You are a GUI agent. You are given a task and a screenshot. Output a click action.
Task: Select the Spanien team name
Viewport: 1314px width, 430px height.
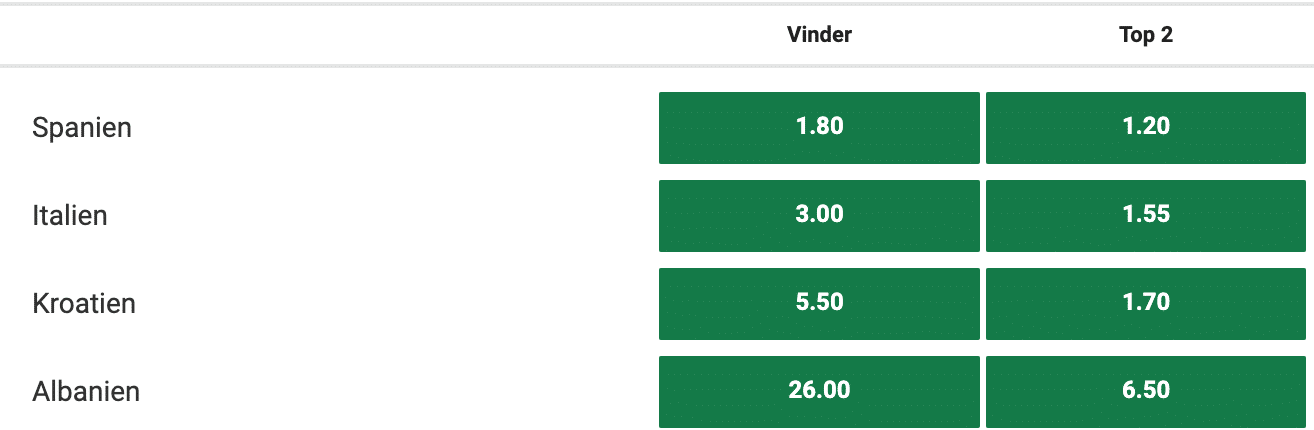[82, 128]
